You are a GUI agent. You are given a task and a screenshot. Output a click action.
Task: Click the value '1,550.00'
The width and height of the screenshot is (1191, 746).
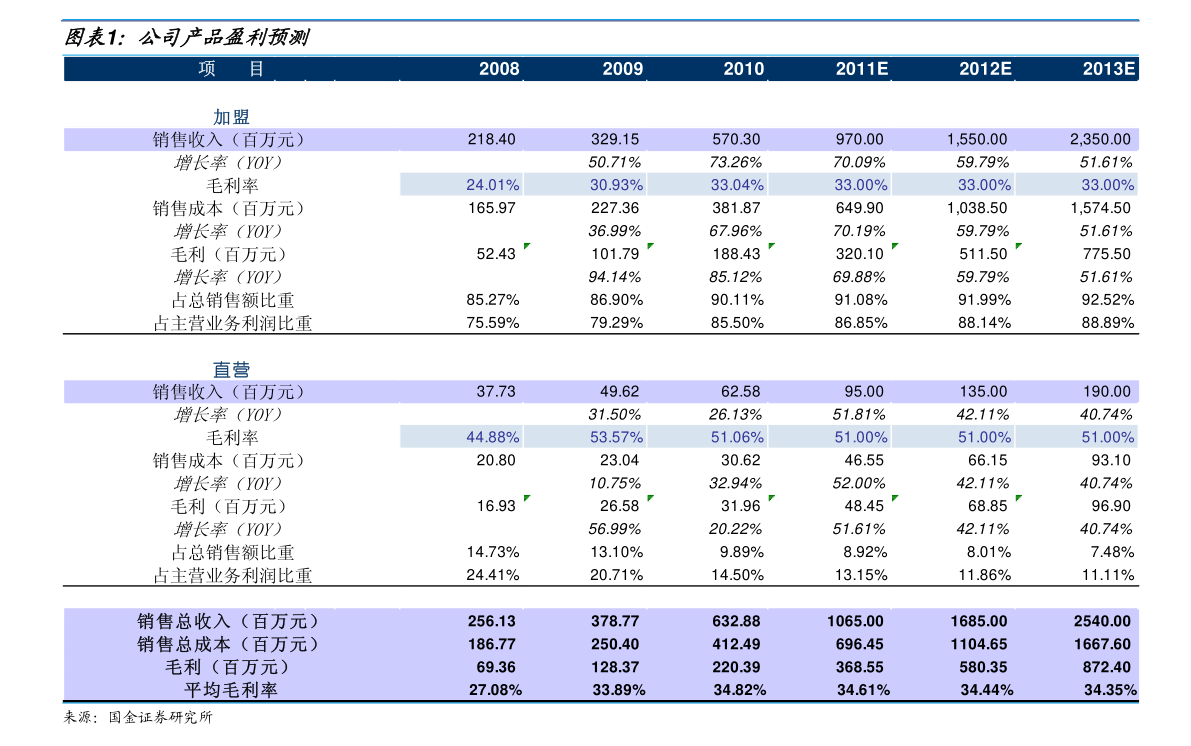[x=977, y=140]
